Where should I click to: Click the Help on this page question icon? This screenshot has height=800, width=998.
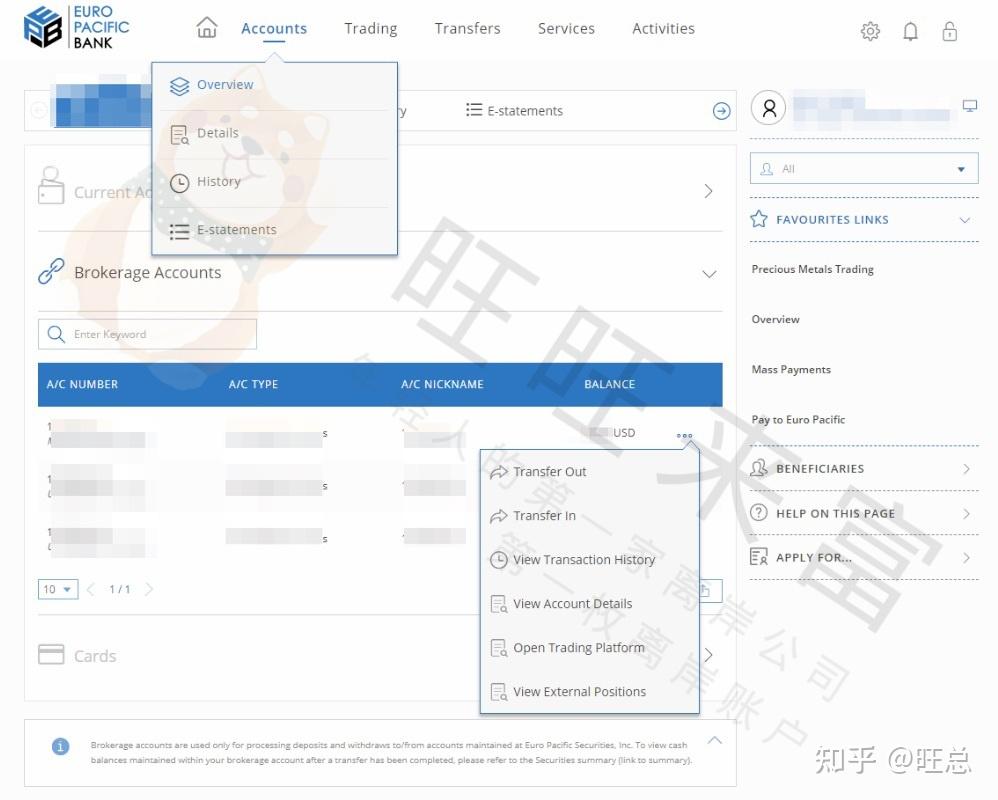click(759, 512)
